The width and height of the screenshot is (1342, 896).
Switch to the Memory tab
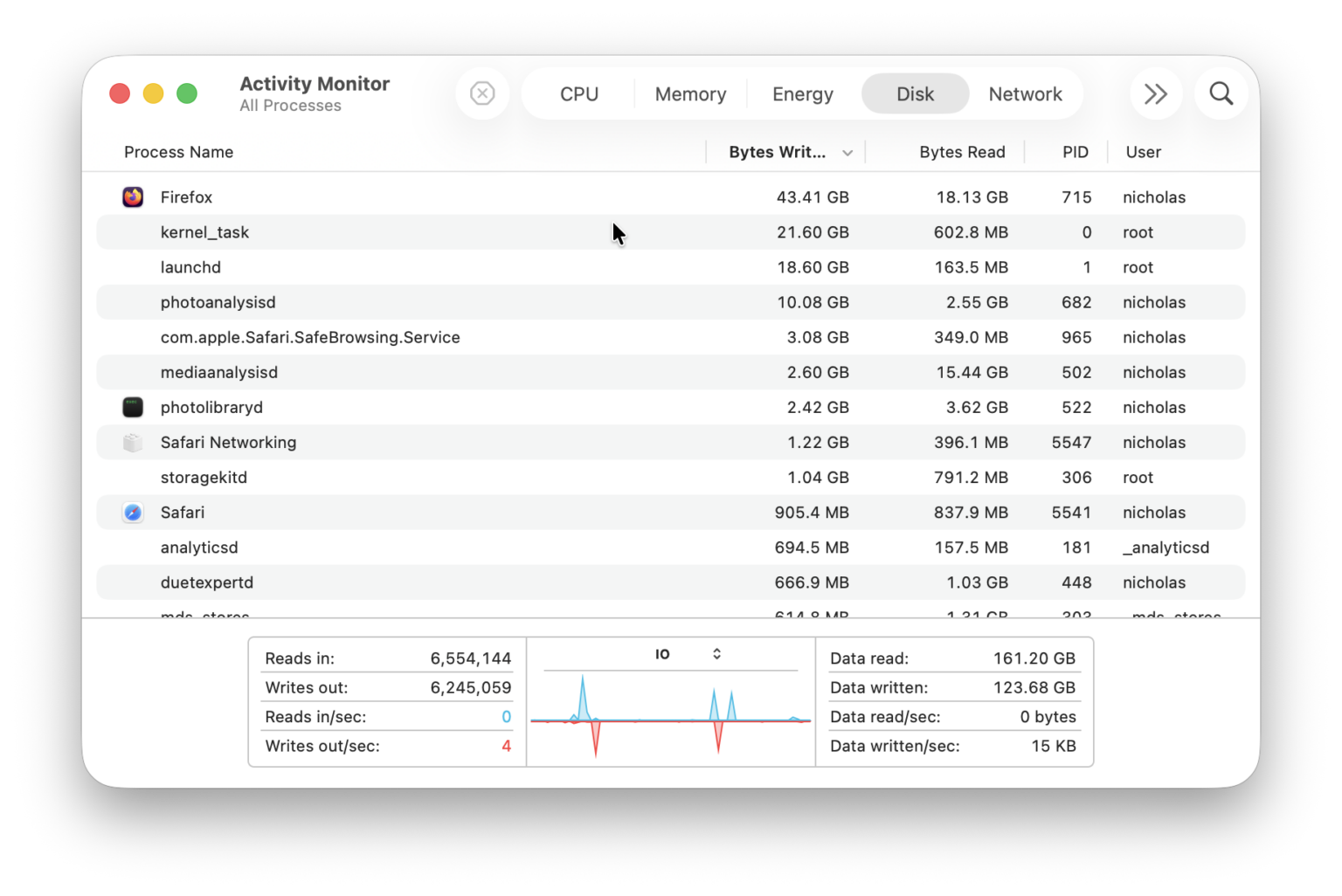[x=690, y=94]
